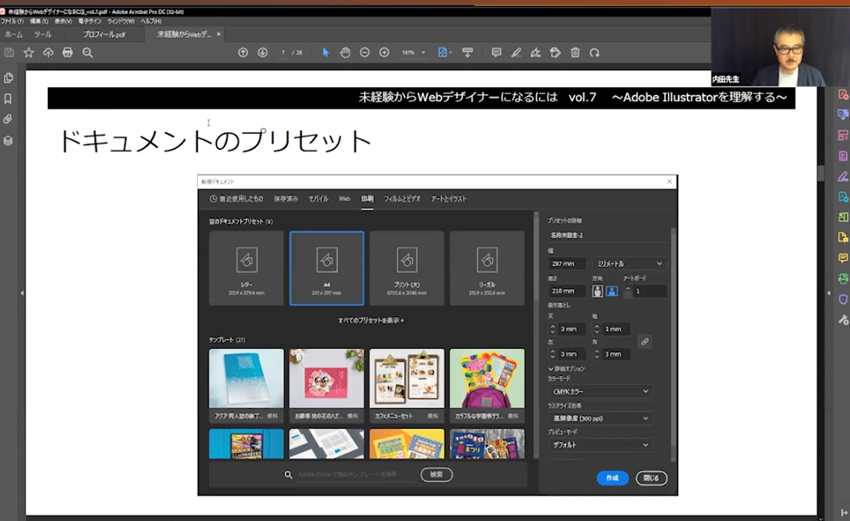Click the cloud upload icon in toolbar

click(x=48, y=53)
